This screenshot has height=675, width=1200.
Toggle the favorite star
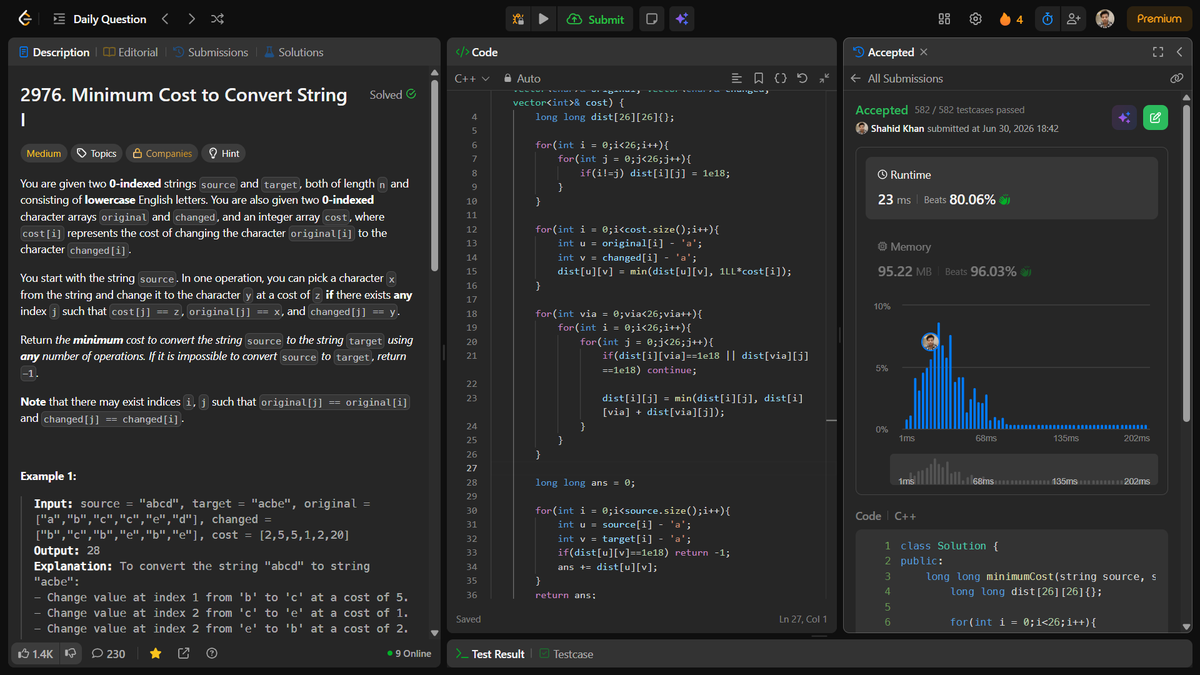pos(156,653)
